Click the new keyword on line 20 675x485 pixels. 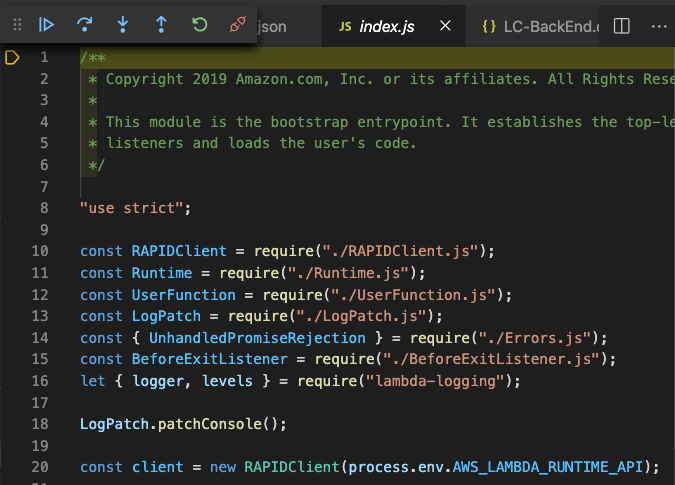pyautogui.click(x=223, y=467)
